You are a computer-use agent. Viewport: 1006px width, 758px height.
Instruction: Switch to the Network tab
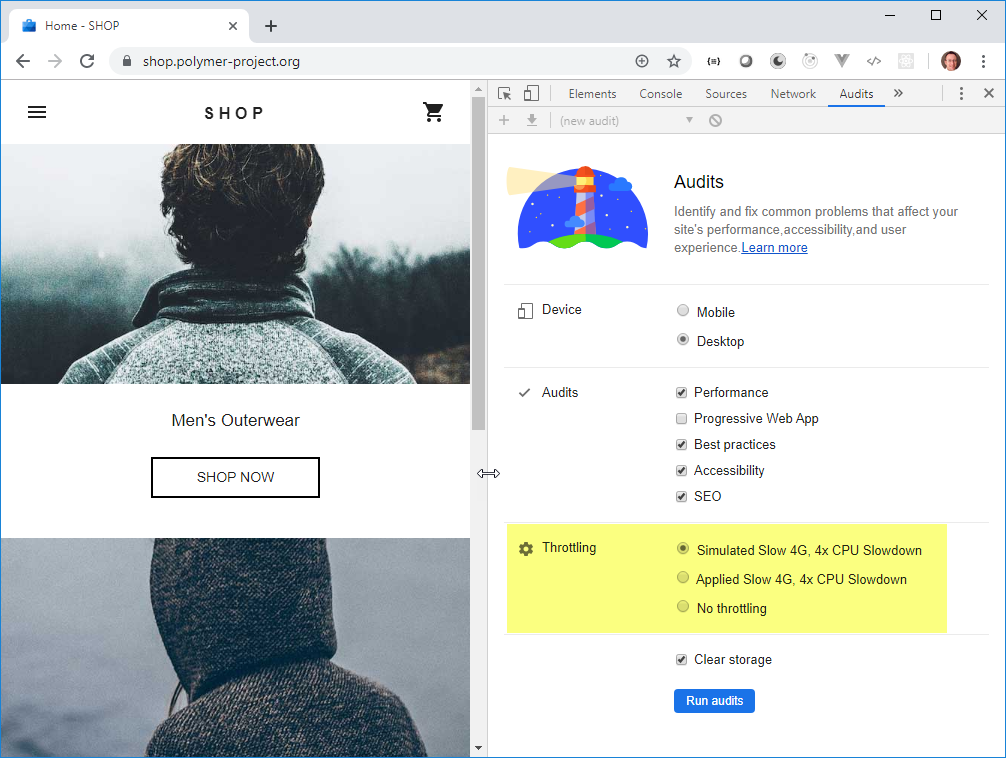point(793,94)
